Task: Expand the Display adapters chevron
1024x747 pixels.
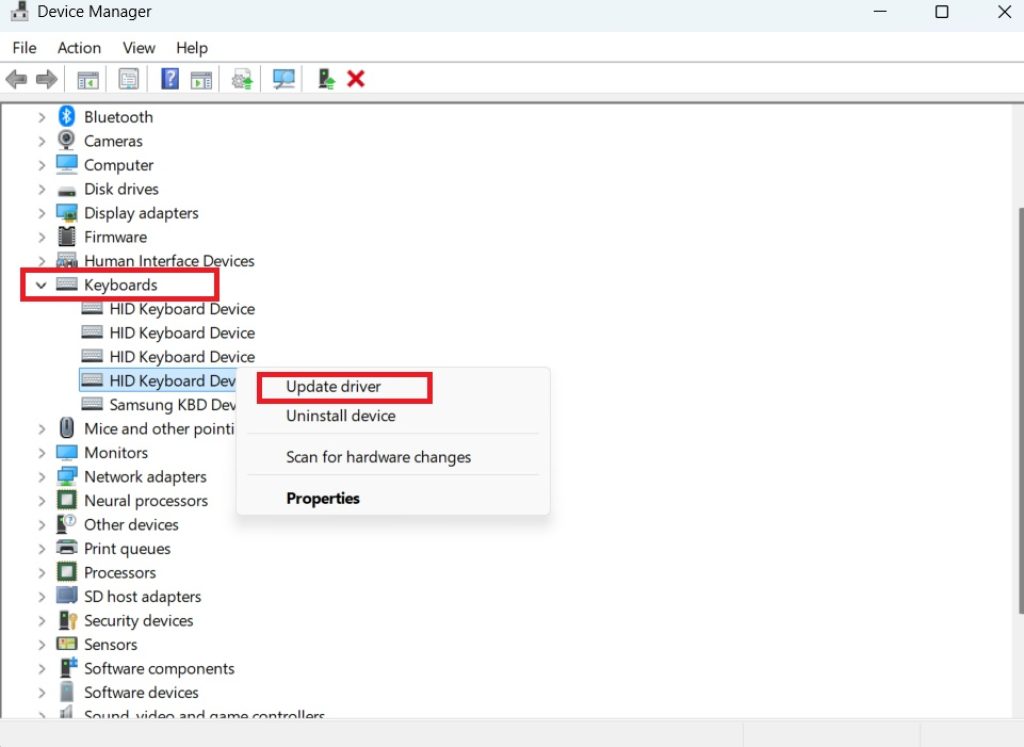Action: (42, 214)
